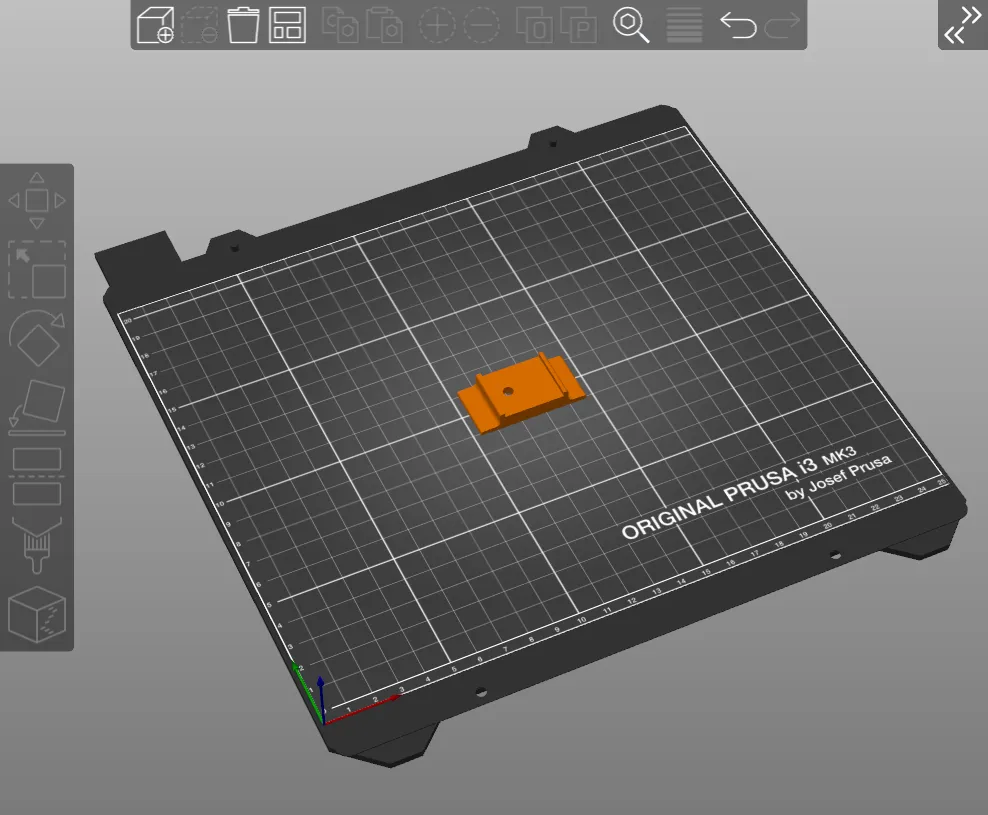
Task: Click the Undo arrow
Action: [x=738, y=25]
